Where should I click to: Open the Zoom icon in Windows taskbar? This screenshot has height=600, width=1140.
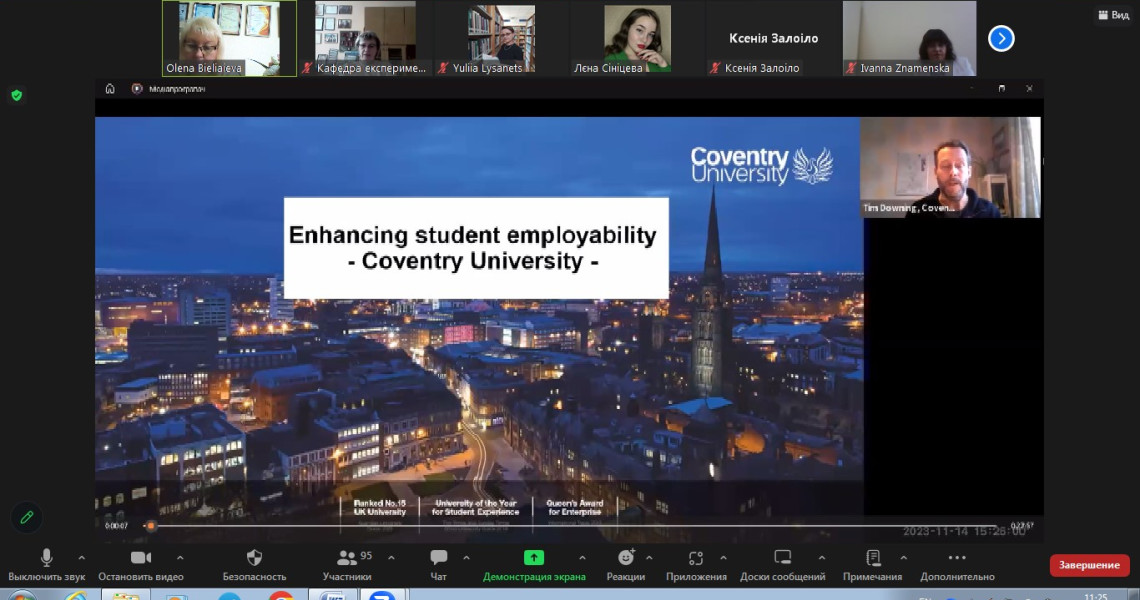point(382,595)
